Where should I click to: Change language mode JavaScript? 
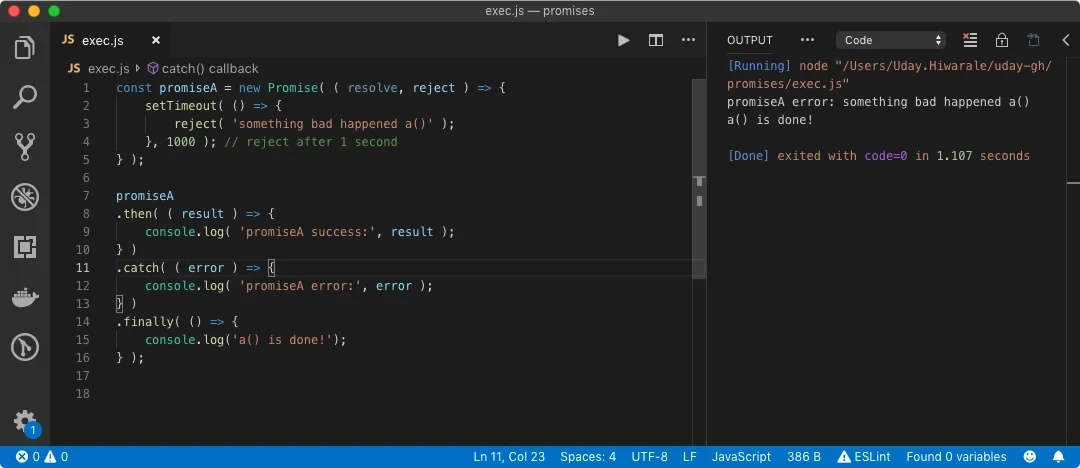741,456
